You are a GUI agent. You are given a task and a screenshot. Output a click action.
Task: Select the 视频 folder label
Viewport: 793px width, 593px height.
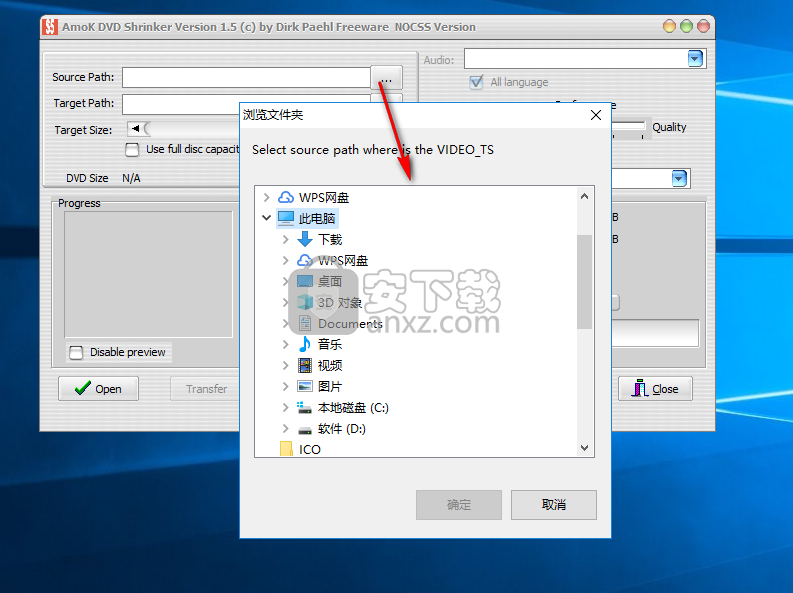point(330,365)
